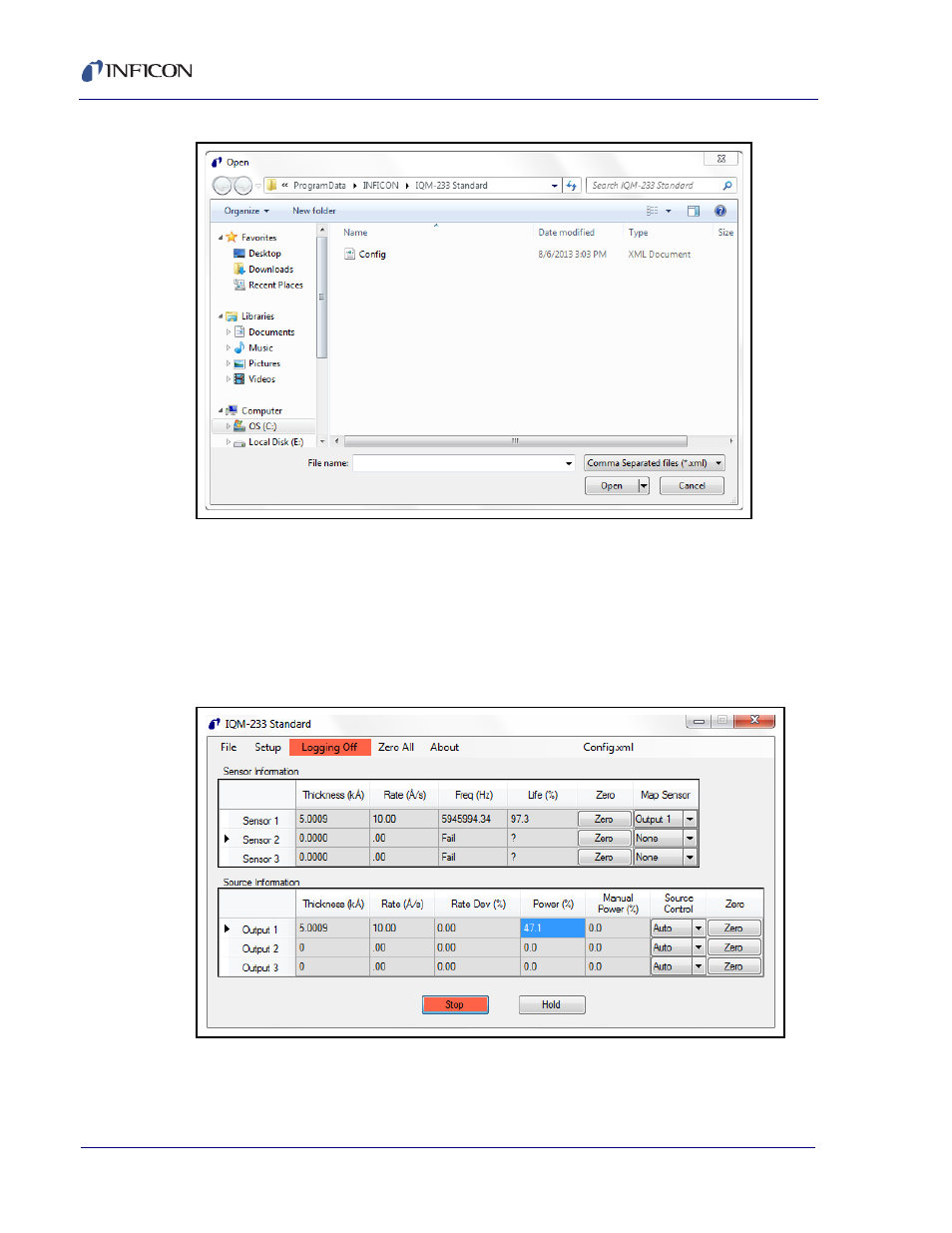952x1233 pixels.
Task: Click Zero button for Sensor 2
Action: (604, 839)
